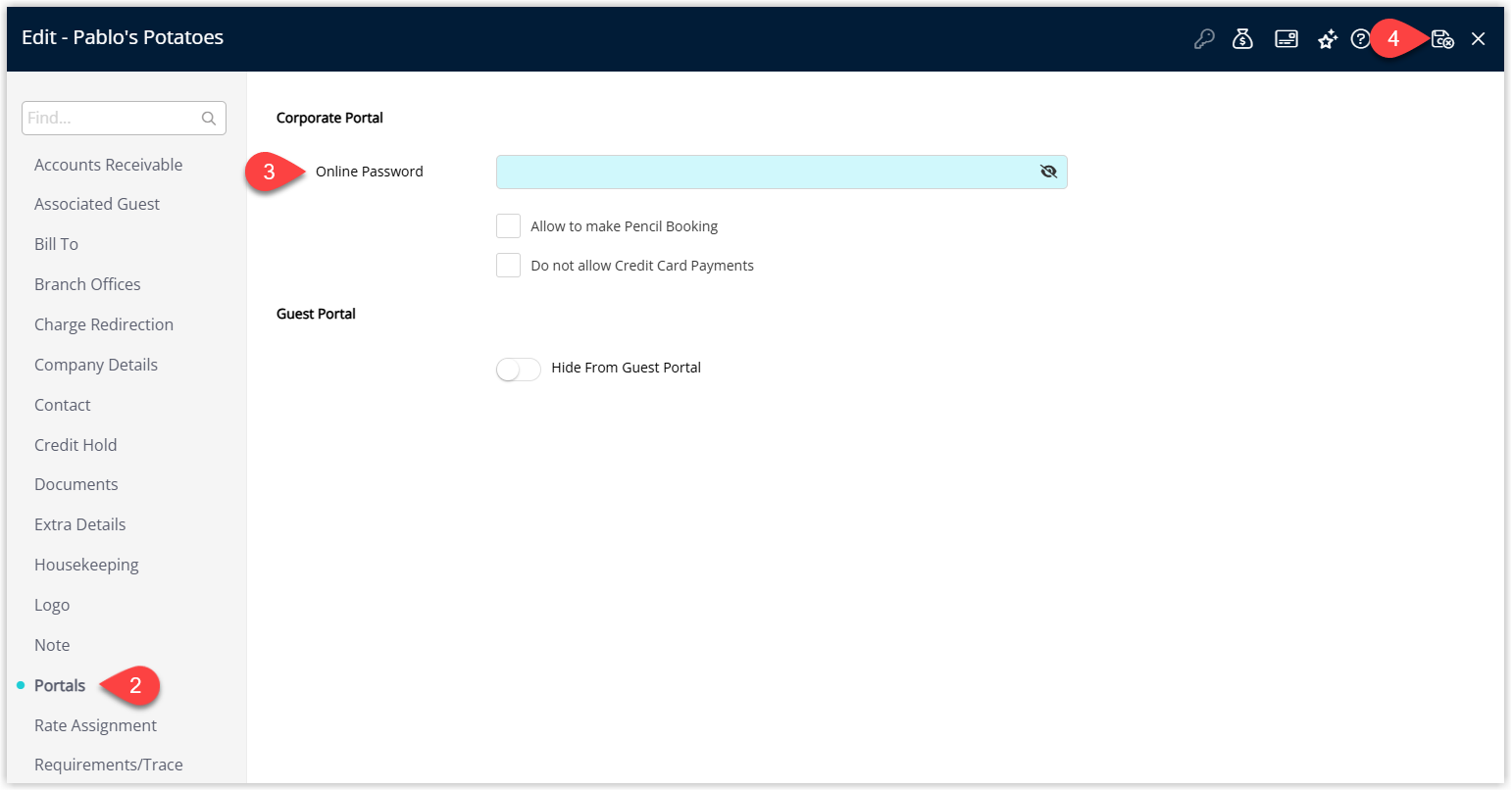The width and height of the screenshot is (1512, 791).
Task: Open the money bag icon
Action: (1243, 39)
